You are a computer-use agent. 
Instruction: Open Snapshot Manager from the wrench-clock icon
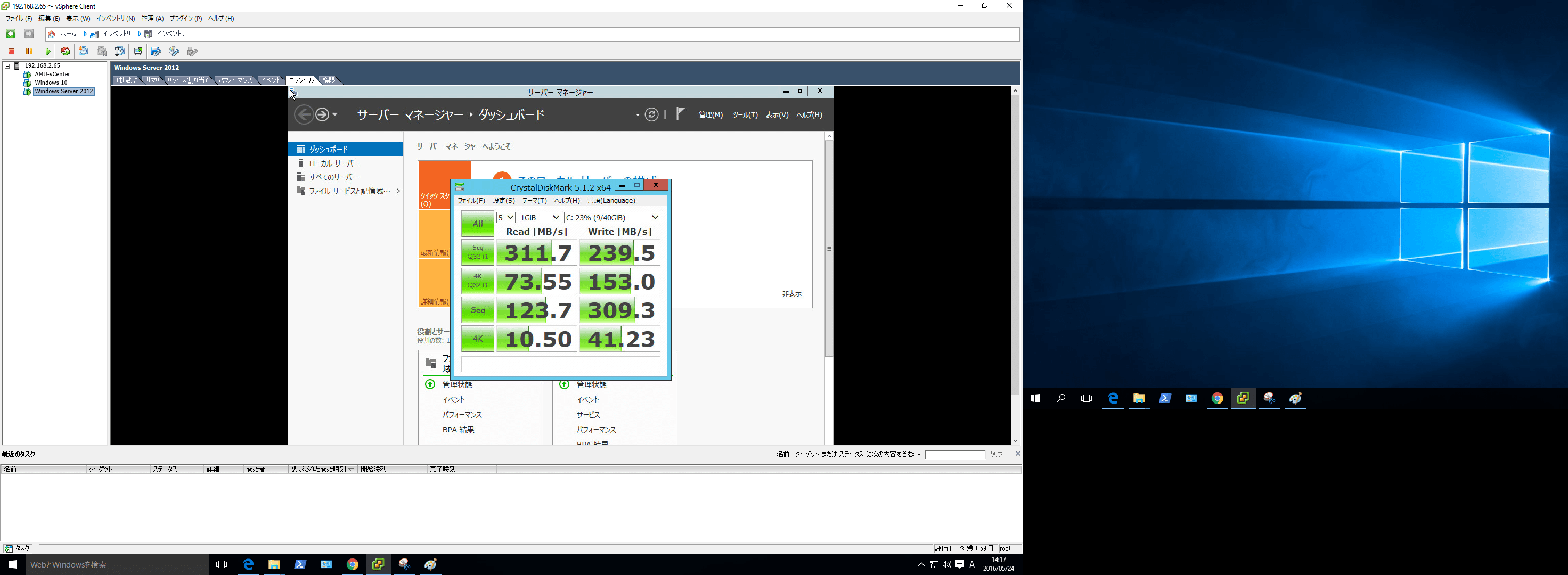click(x=120, y=52)
